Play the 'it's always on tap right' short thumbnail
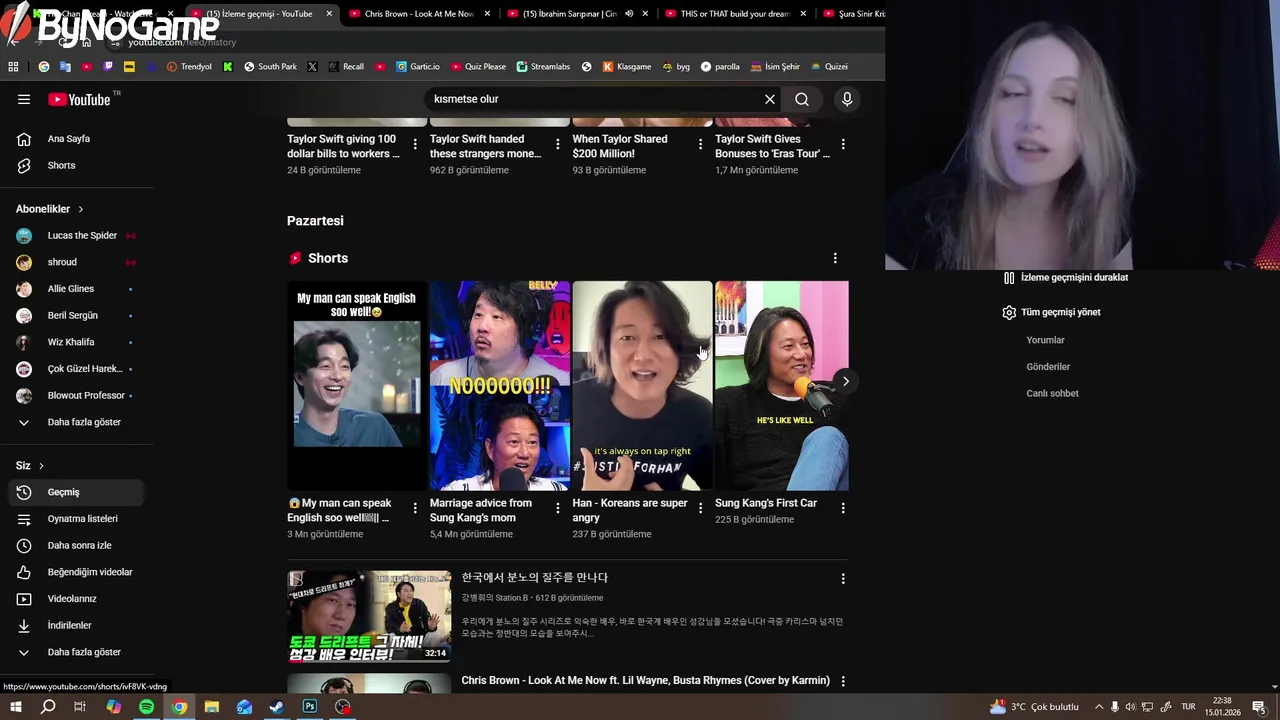Screen dimensions: 1280x720 pyautogui.click(x=642, y=386)
